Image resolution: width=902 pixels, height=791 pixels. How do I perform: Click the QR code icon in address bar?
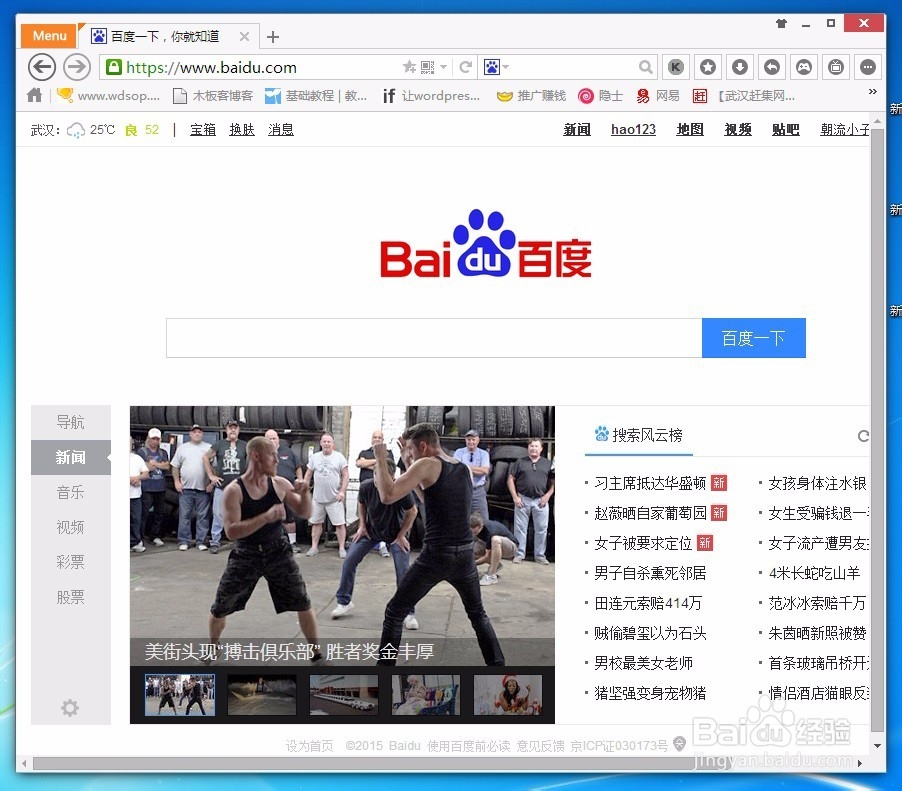(427, 67)
